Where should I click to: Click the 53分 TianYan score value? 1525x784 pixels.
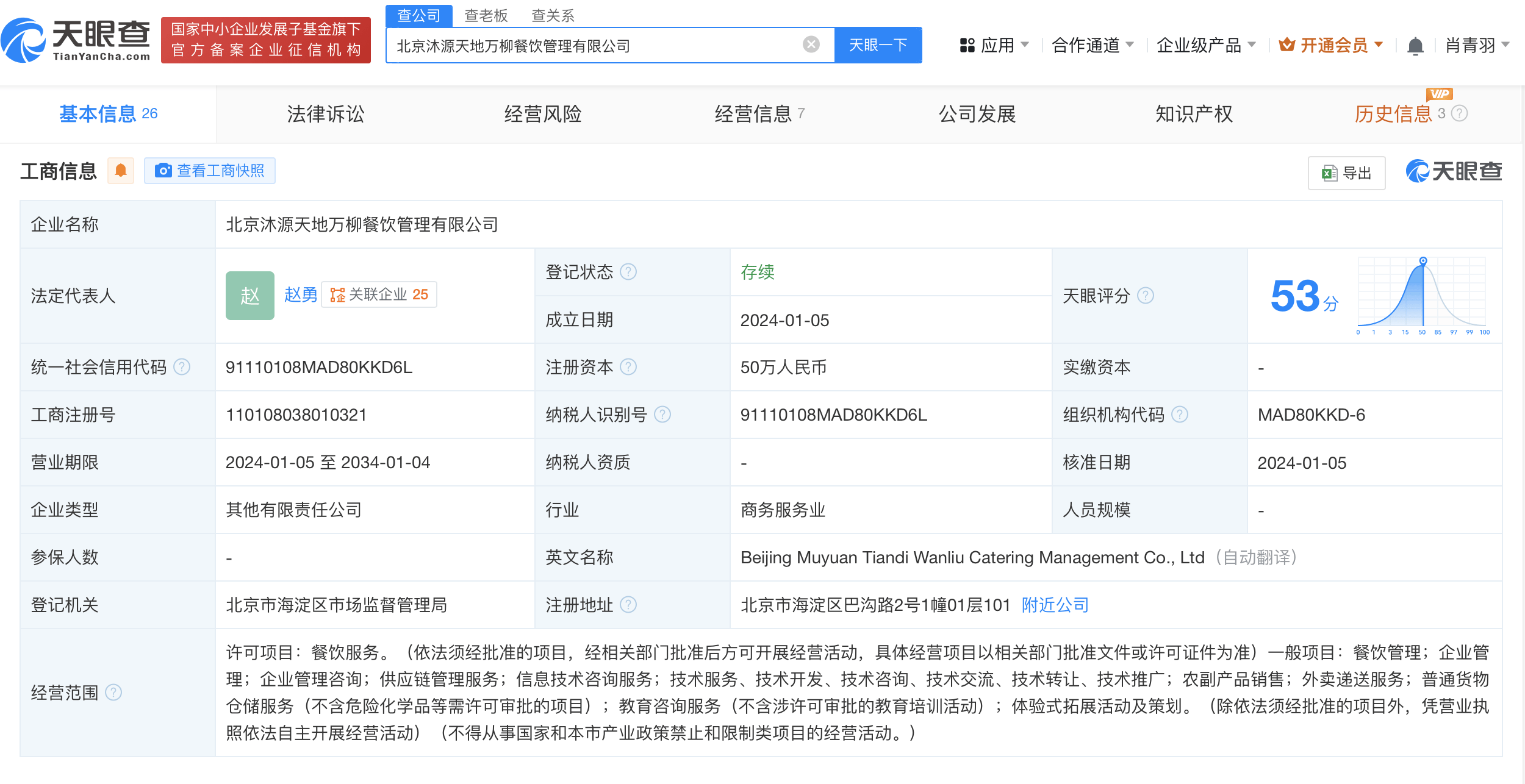tap(1305, 296)
